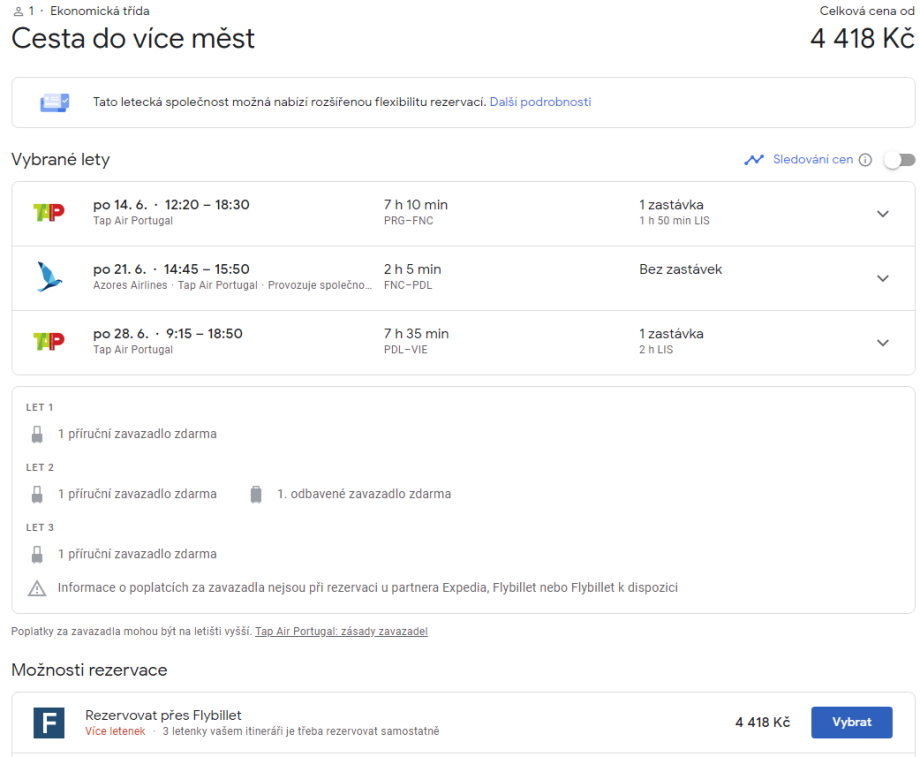Open the Další podrobnosti link
The image size is (920, 757).
pos(540,102)
